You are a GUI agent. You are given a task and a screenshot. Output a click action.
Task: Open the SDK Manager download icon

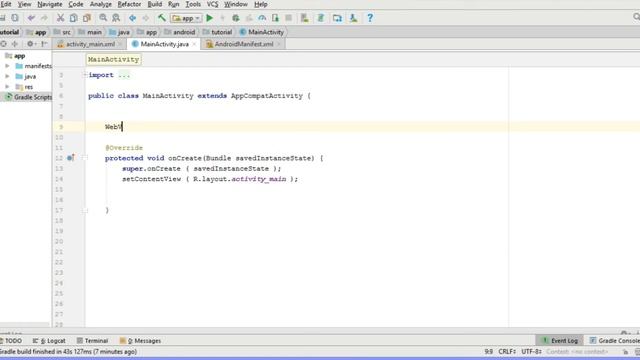tap(353, 18)
